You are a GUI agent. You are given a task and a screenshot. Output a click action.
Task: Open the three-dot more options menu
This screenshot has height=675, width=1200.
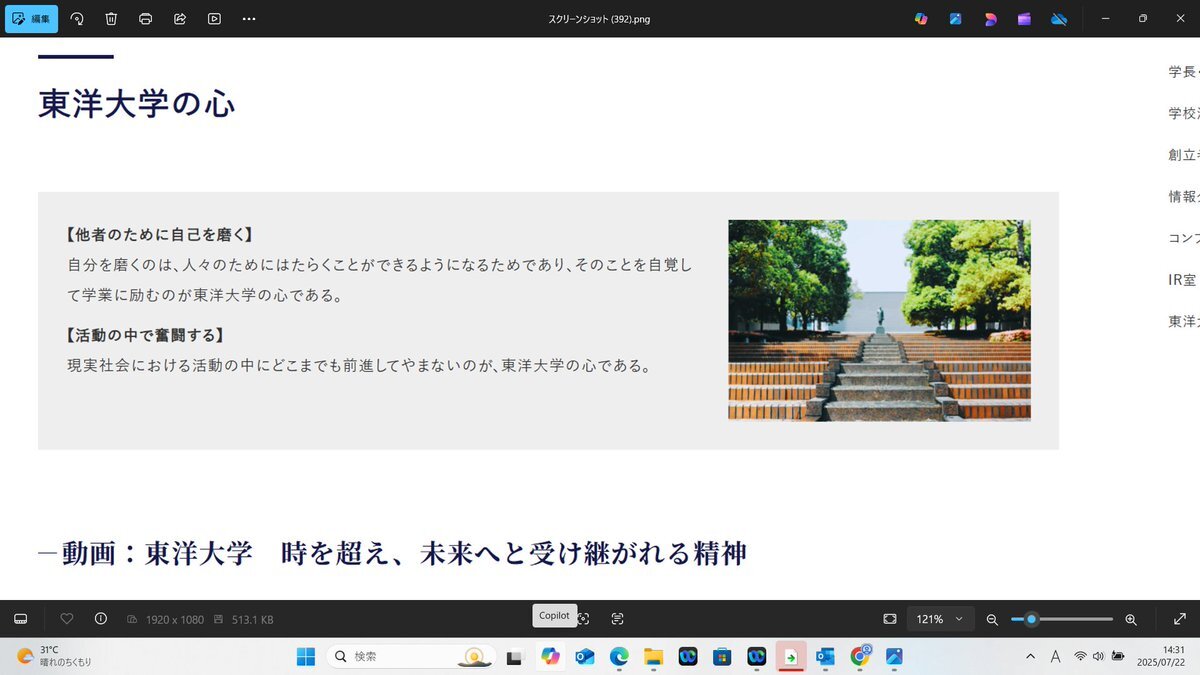[x=249, y=19]
